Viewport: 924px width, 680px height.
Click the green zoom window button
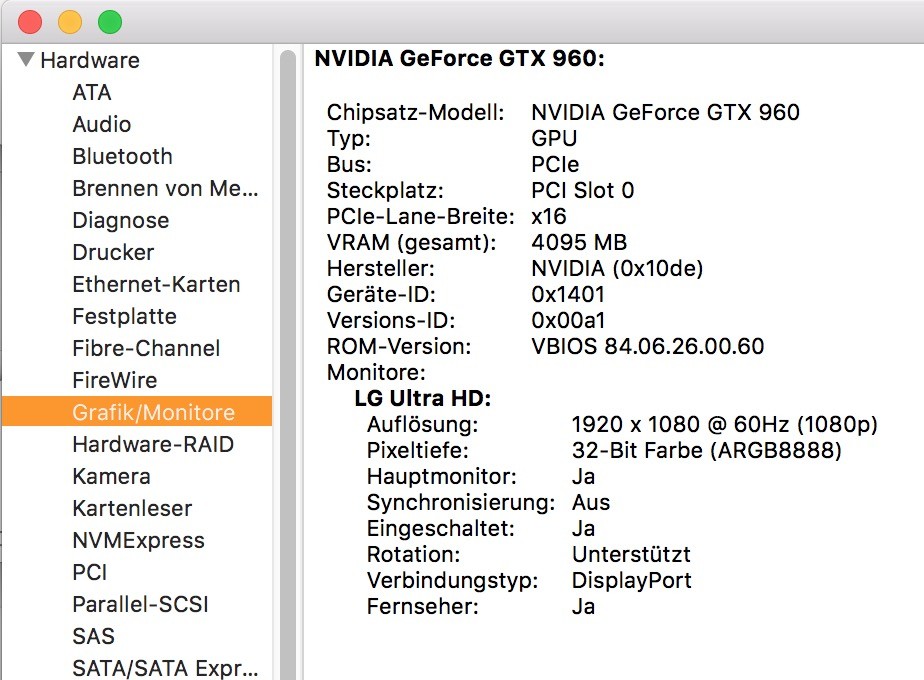coord(109,21)
